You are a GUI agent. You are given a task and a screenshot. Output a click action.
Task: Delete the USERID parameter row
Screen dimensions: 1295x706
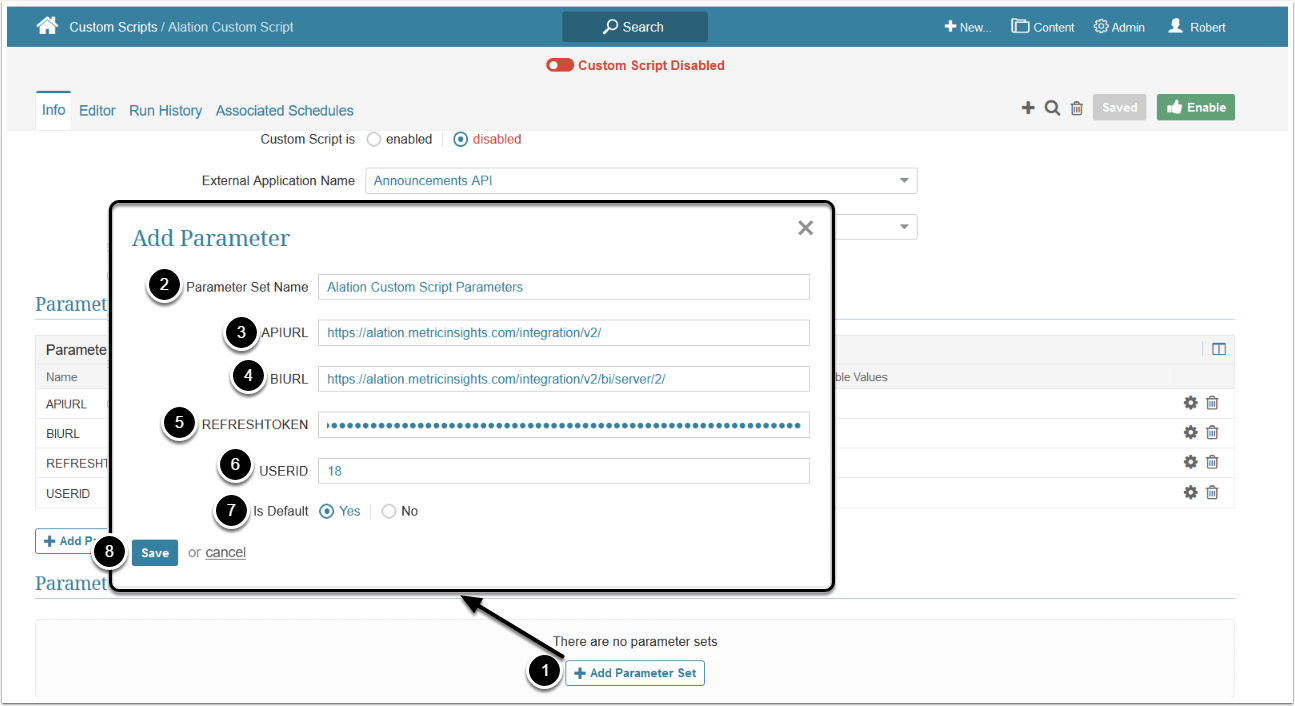tap(1212, 492)
